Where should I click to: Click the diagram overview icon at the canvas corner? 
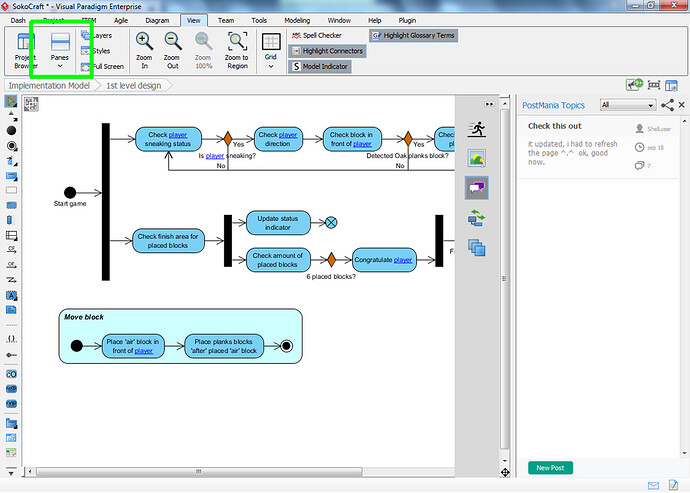[31, 104]
